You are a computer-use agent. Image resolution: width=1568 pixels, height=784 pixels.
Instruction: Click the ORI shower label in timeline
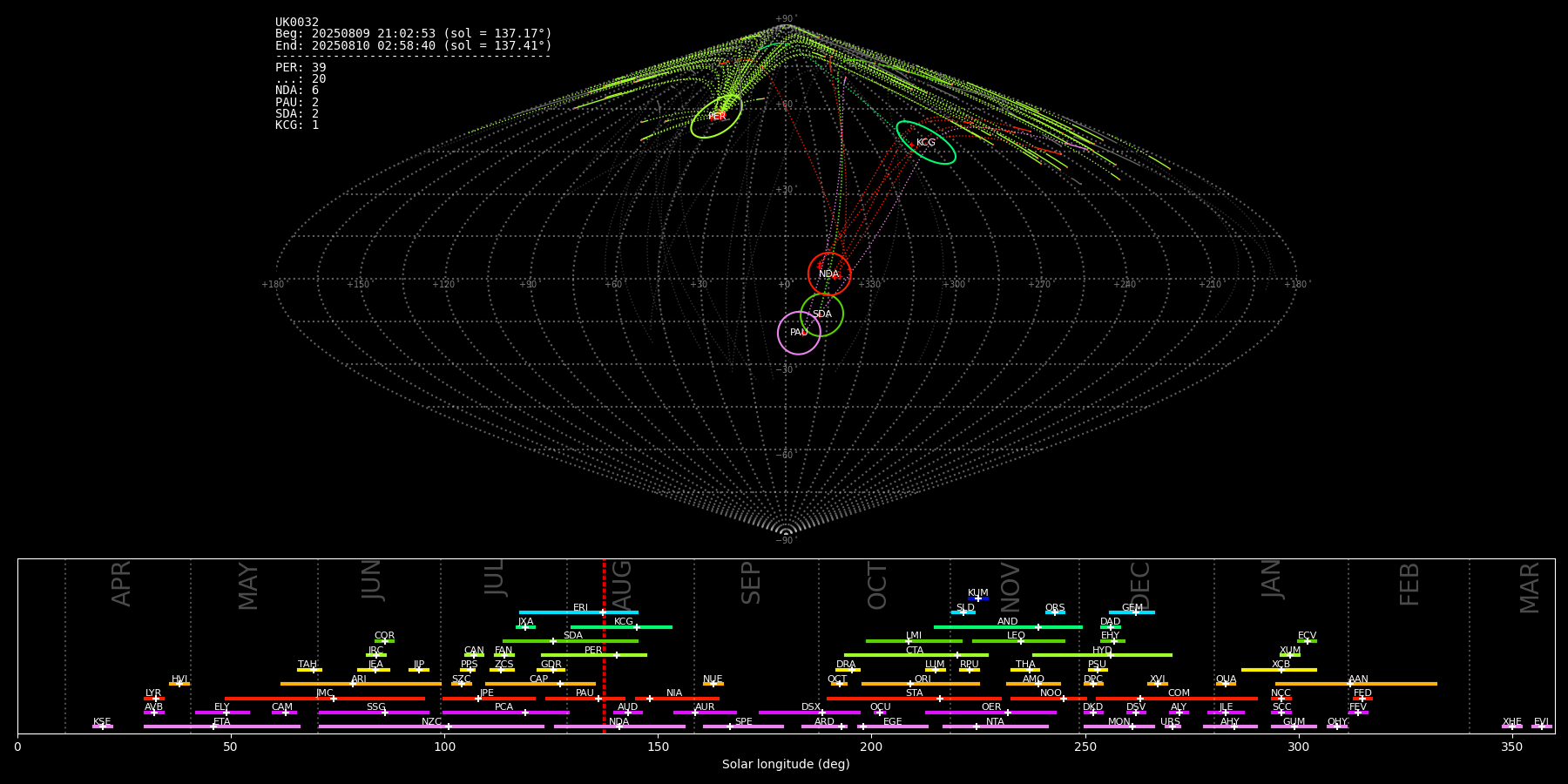click(923, 679)
